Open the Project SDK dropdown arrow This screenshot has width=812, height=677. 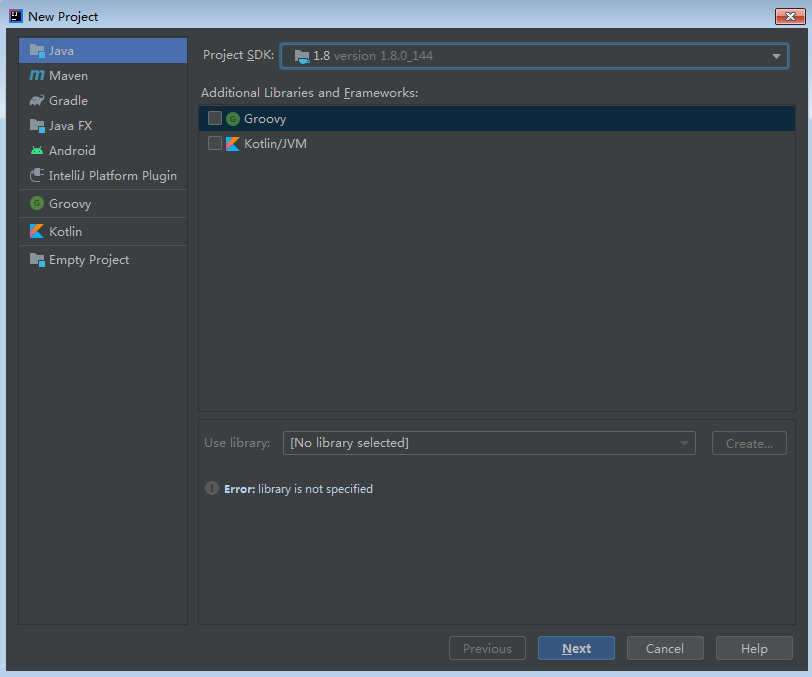(776, 56)
